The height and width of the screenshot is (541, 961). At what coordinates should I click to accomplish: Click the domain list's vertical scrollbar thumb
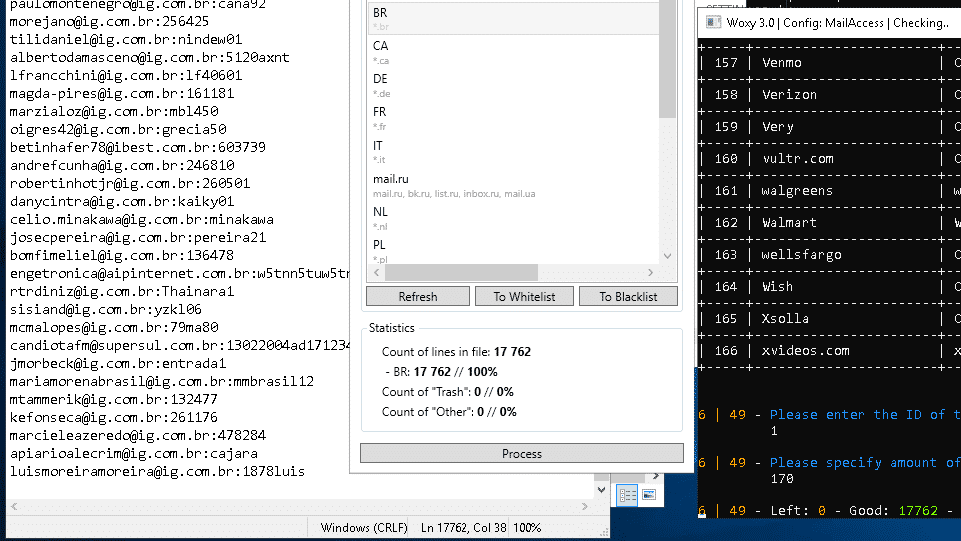click(668, 60)
